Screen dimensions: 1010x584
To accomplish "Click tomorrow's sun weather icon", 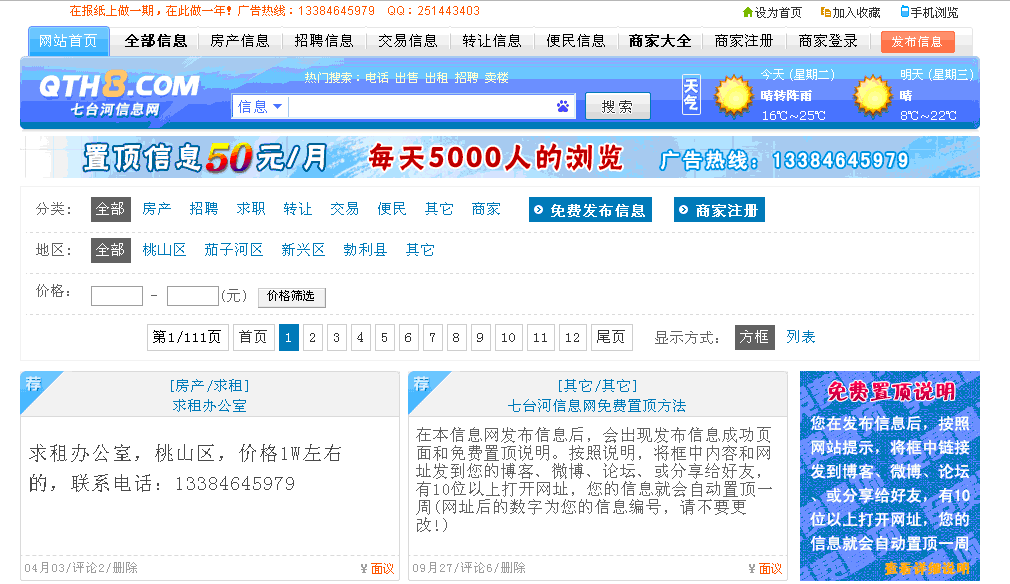I will tap(872, 95).
